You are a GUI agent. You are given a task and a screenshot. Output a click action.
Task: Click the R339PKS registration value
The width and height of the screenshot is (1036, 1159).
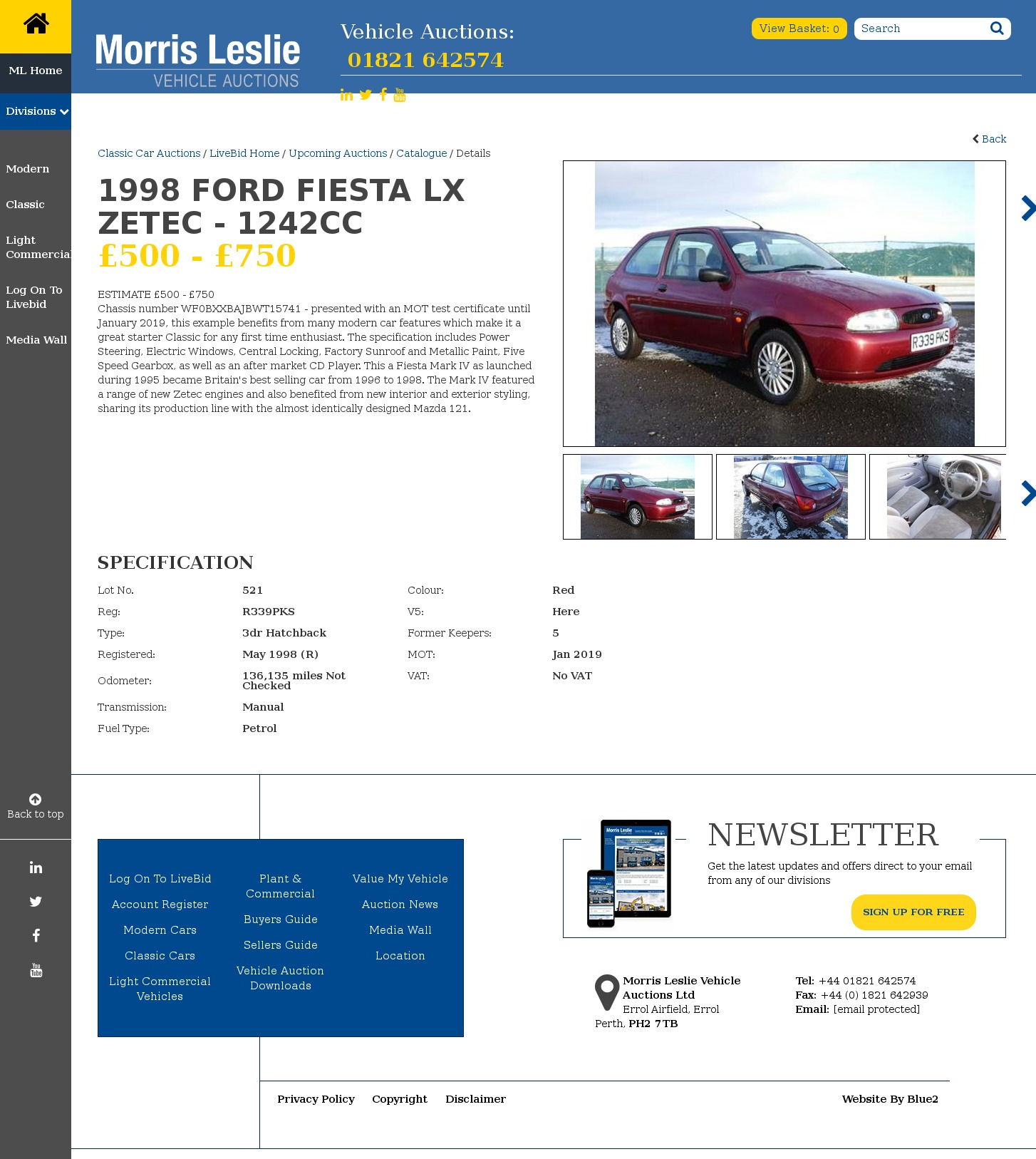coord(269,612)
